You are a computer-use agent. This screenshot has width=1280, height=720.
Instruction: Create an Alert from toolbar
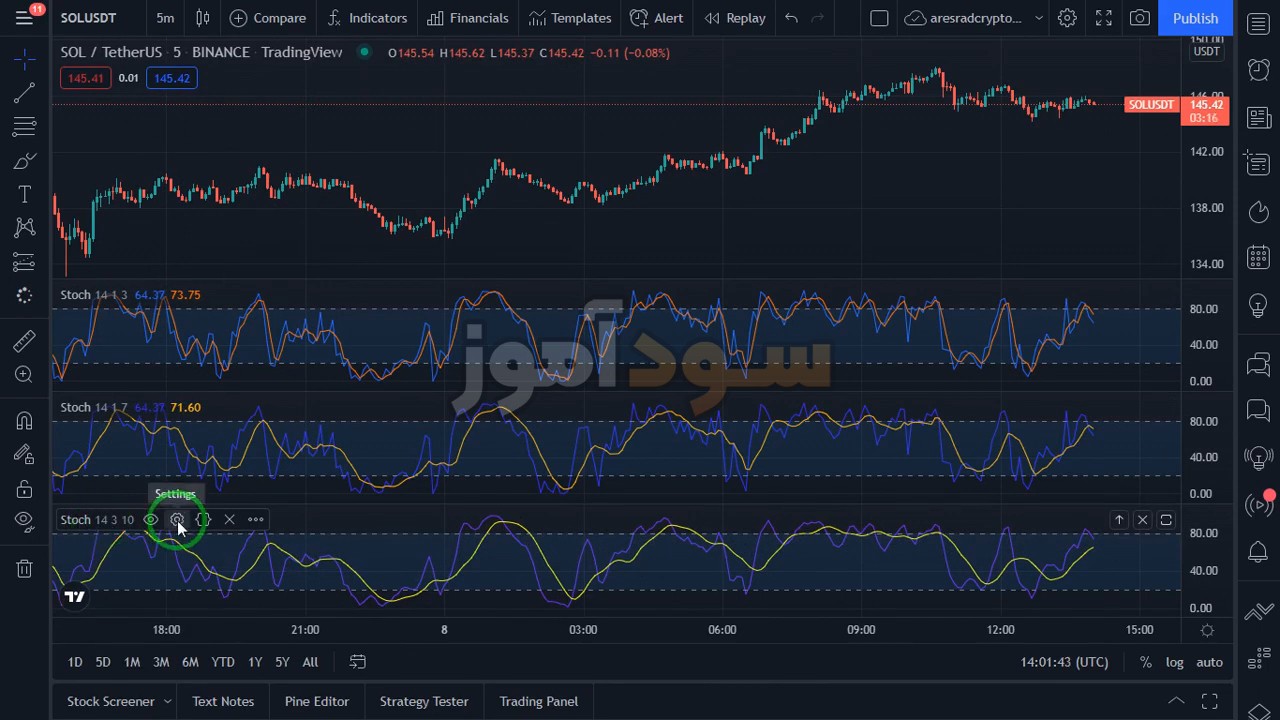[657, 18]
